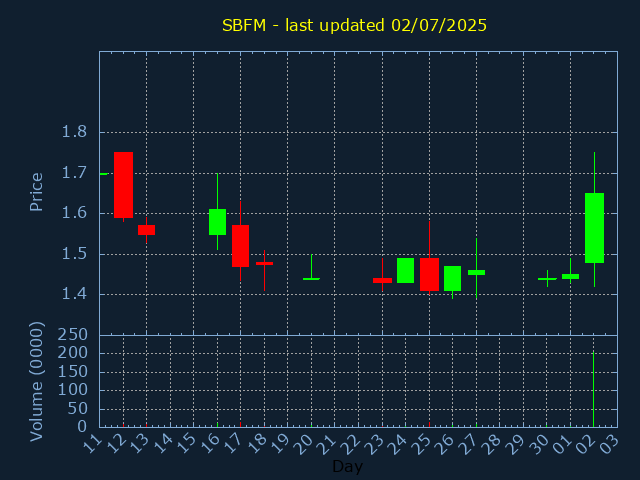Click the 1.4 price axis label
640x480 pixels.
[x=74, y=294]
